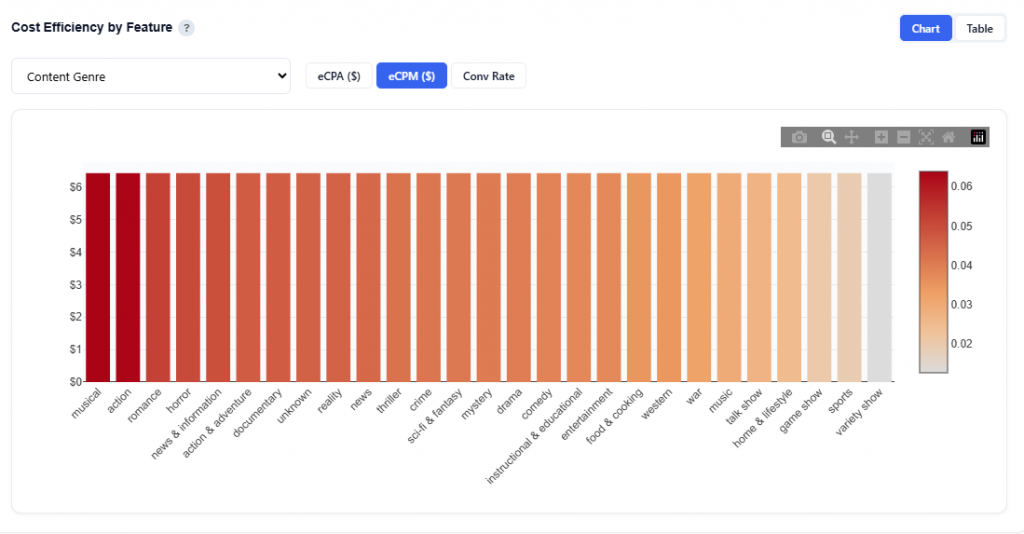The width and height of the screenshot is (1024, 534).
Task: Click the Zoom in plus icon
Action: click(x=881, y=137)
